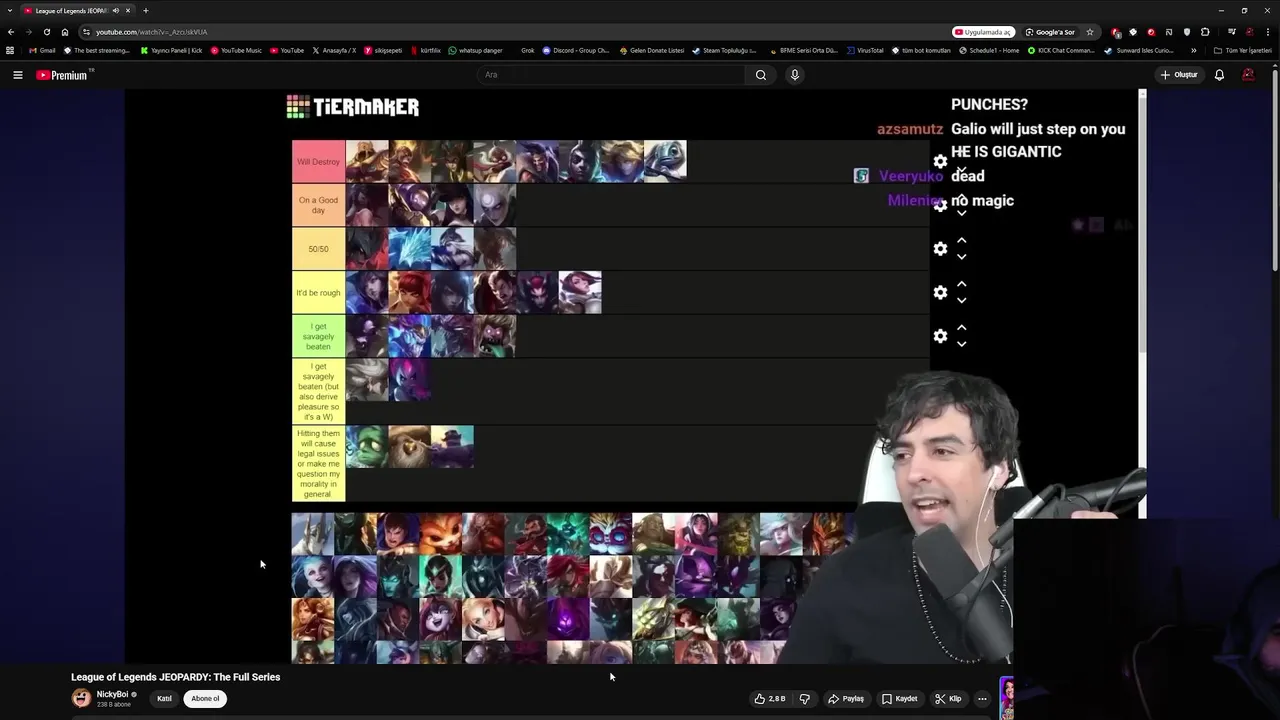Open browser home page icon
1280x720 pixels.
click(65, 32)
